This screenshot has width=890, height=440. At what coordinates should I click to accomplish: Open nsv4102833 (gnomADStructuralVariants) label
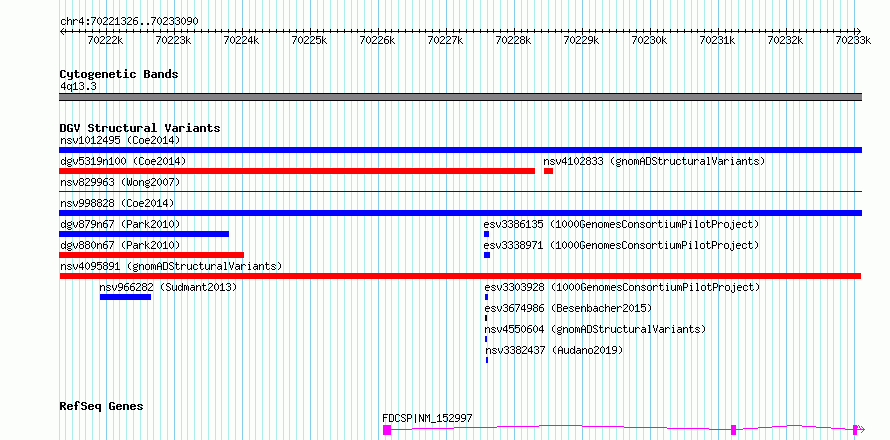coord(654,161)
